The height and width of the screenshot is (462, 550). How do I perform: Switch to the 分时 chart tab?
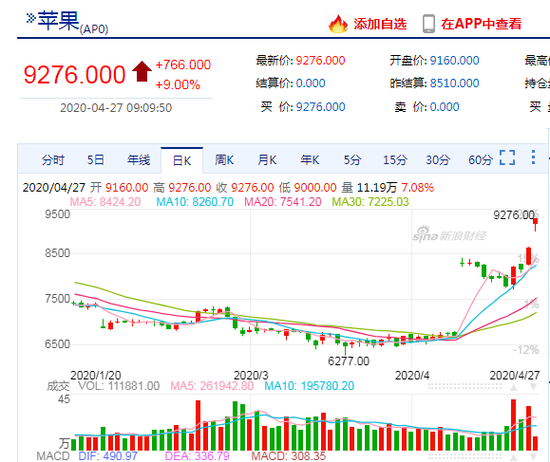click(x=53, y=160)
